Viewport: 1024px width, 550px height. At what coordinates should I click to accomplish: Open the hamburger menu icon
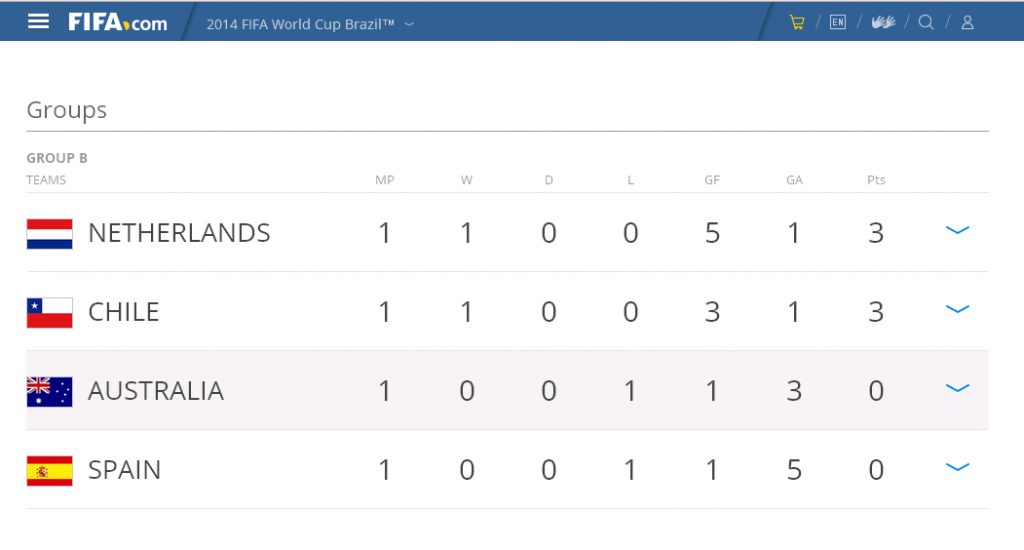(x=39, y=22)
